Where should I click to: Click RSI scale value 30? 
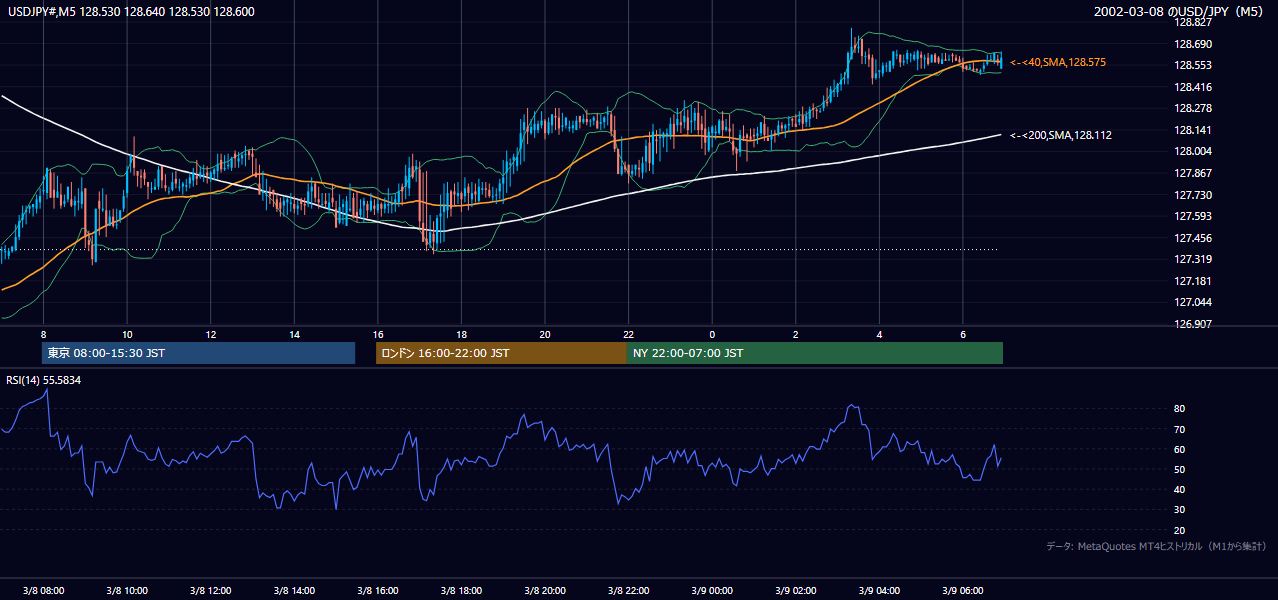tap(1180, 510)
